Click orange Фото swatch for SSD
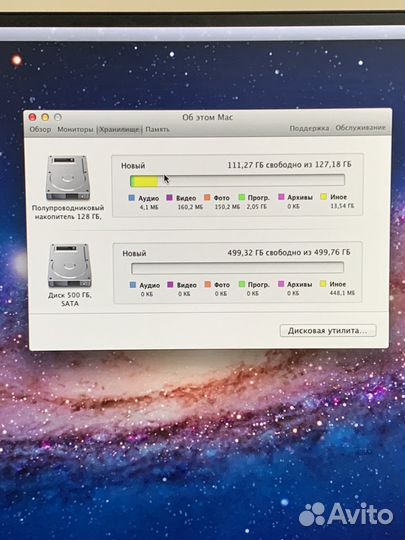This screenshot has width=405, height=540. [x=207, y=197]
